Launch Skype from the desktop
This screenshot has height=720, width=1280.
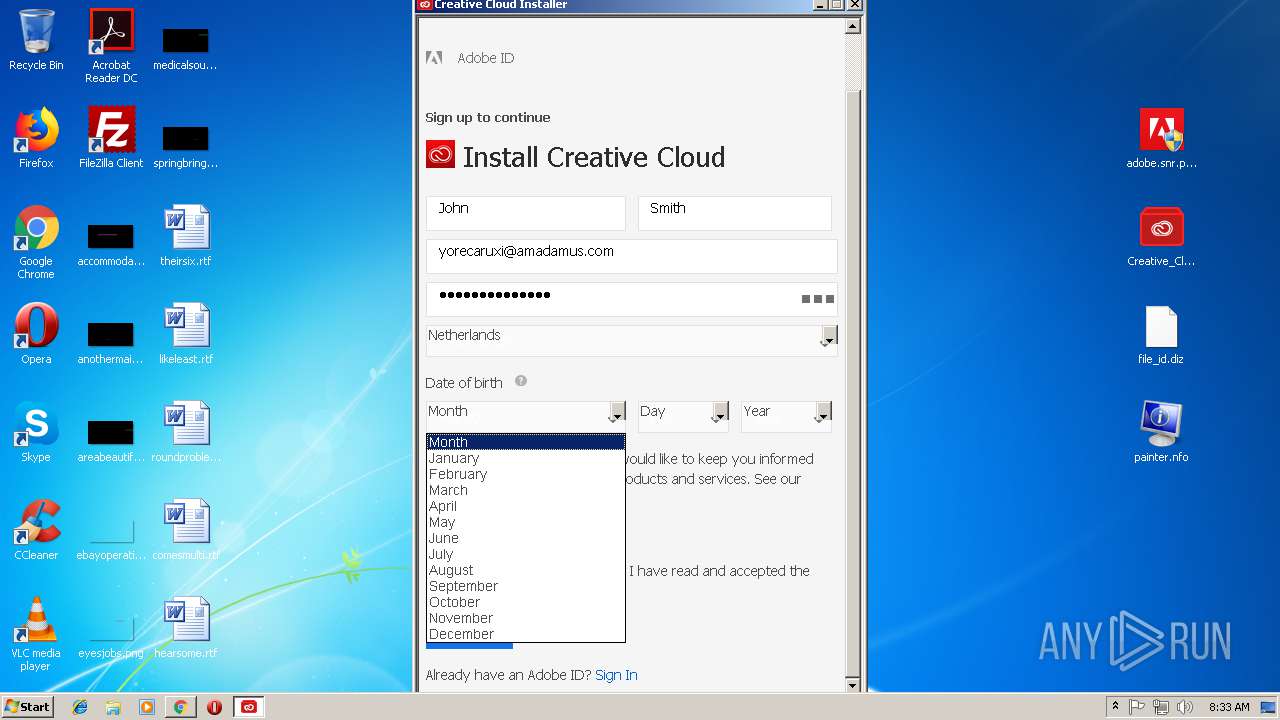pyautogui.click(x=36, y=432)
